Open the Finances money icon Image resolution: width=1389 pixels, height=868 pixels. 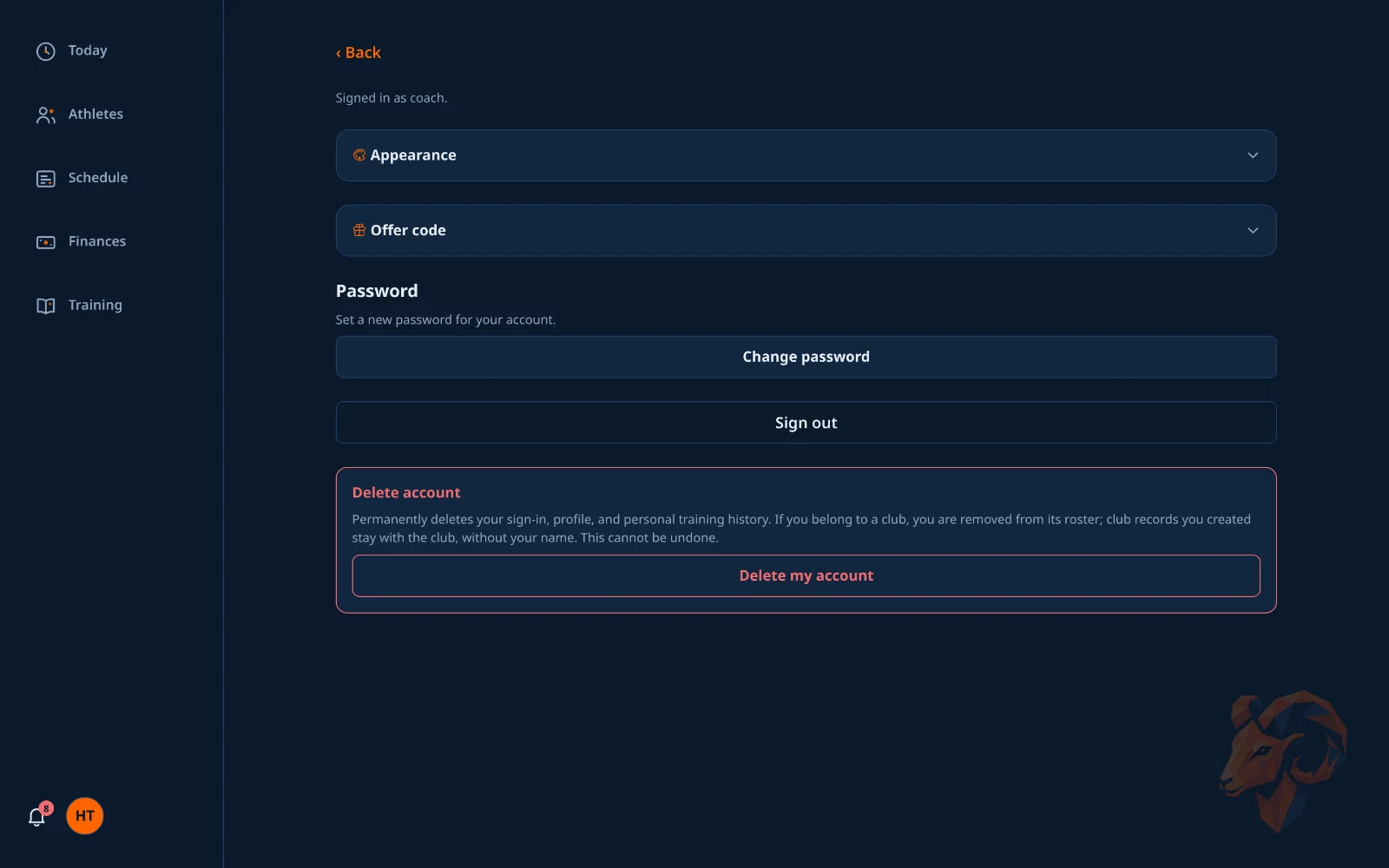click(x=46, y=242)
